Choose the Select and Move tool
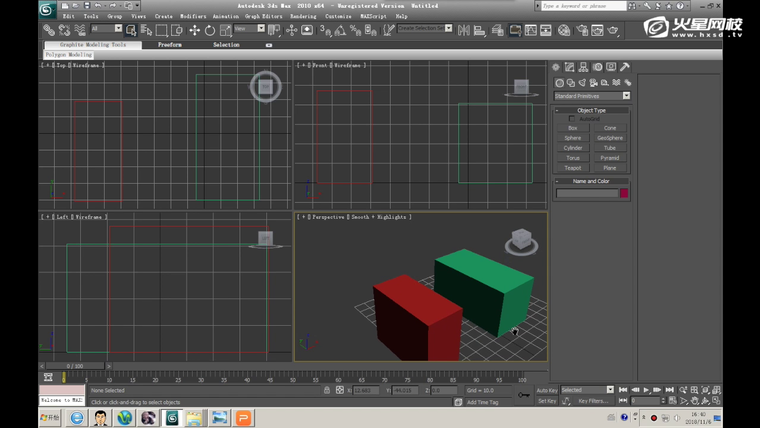Viewport: 760px width, 428px height. pos(194,31)
